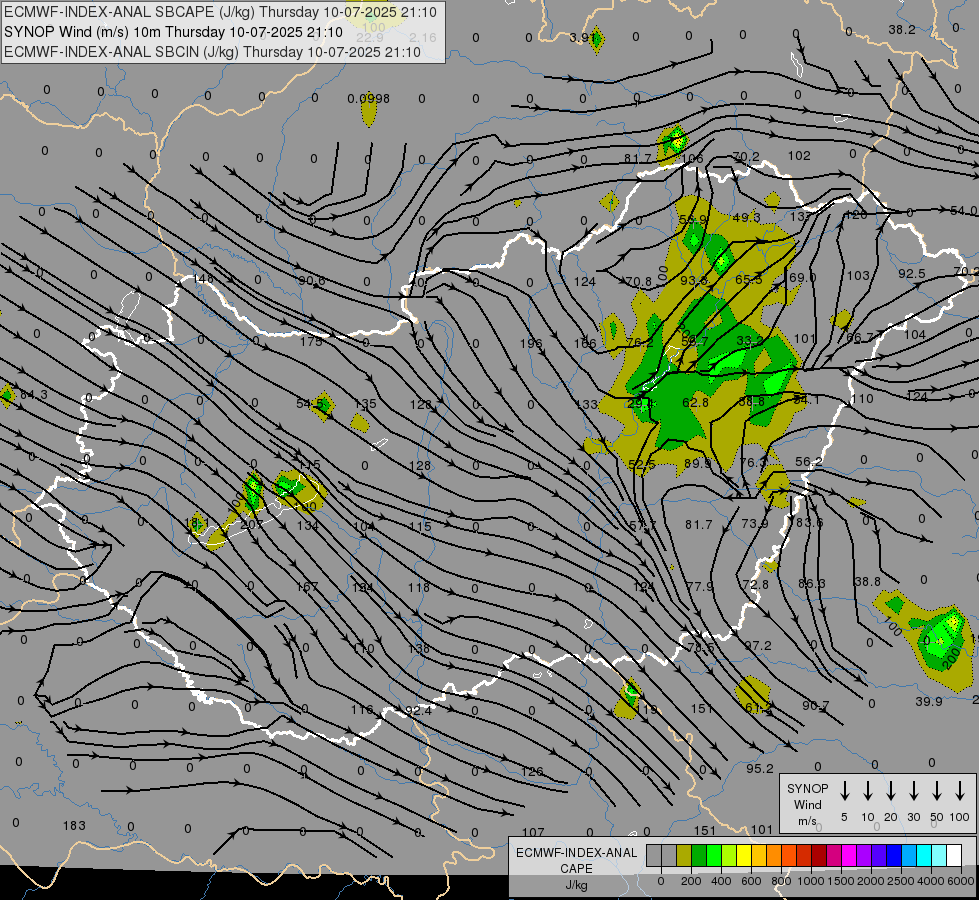Pick the dark maroon red swatch in legend
979x900 pixels.
[819, 855]
